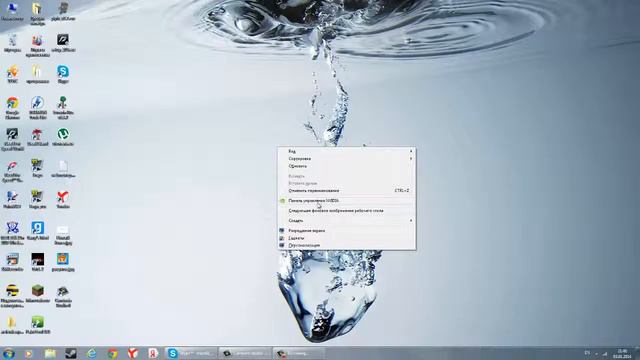Select the VLC cone desktop icon
The width and height of the screenshot is (640, 360).
click(12, 74)
